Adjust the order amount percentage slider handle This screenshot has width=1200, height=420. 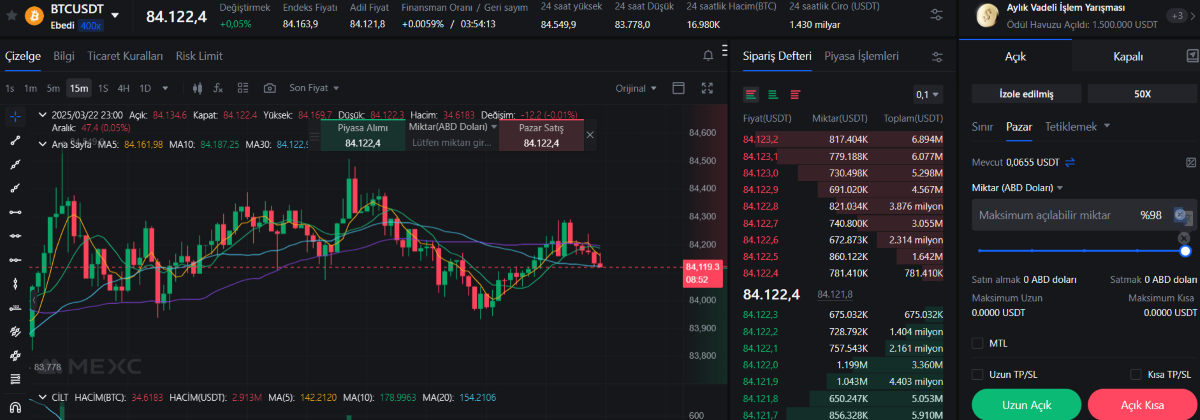pos(1185,250)
